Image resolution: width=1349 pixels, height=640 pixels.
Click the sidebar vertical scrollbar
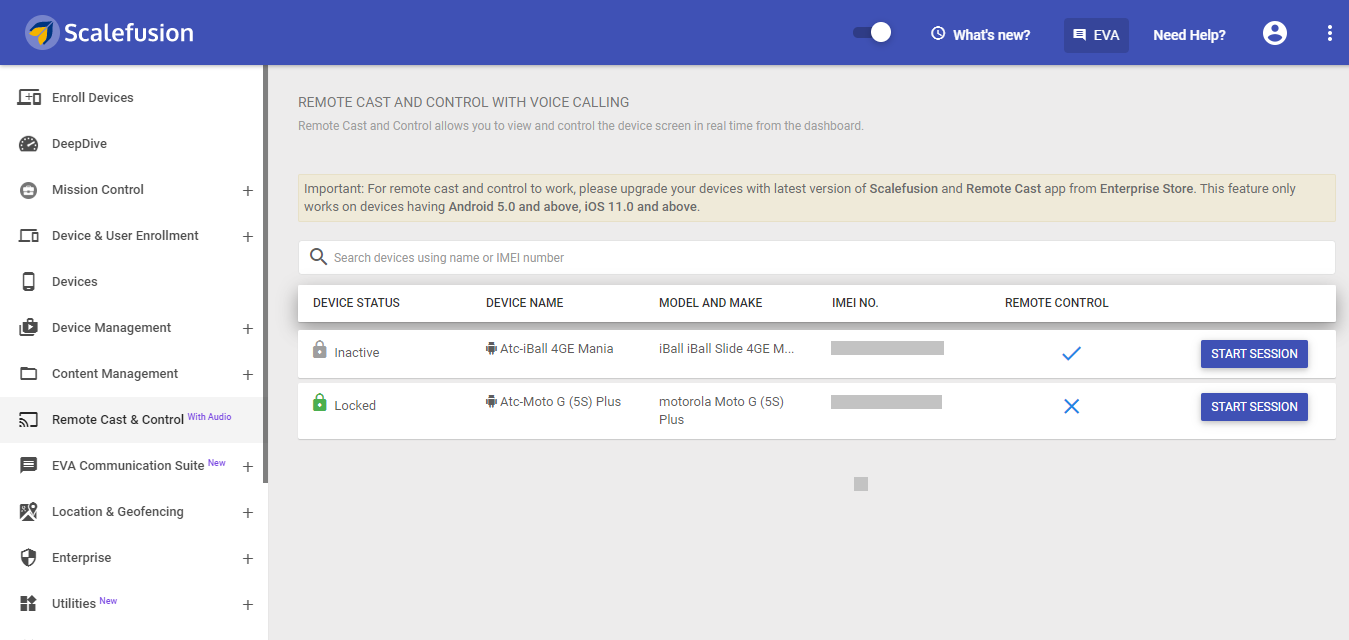click(266, 274)
